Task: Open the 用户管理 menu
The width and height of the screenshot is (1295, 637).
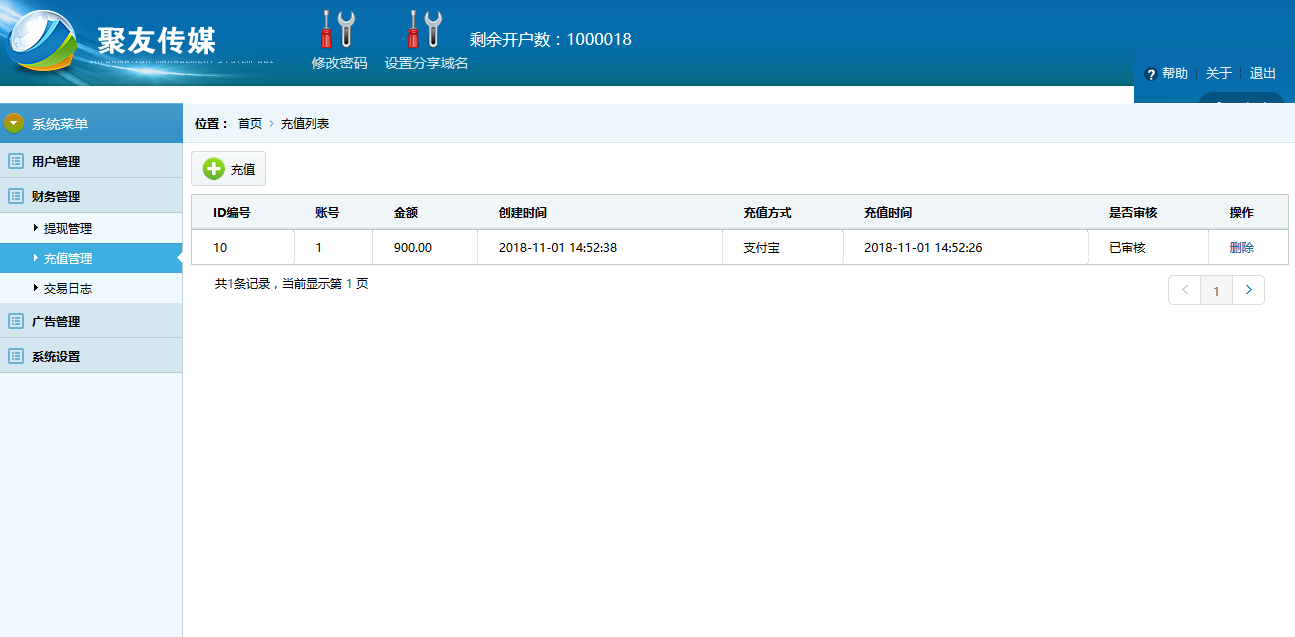Action: pos(91,161)
